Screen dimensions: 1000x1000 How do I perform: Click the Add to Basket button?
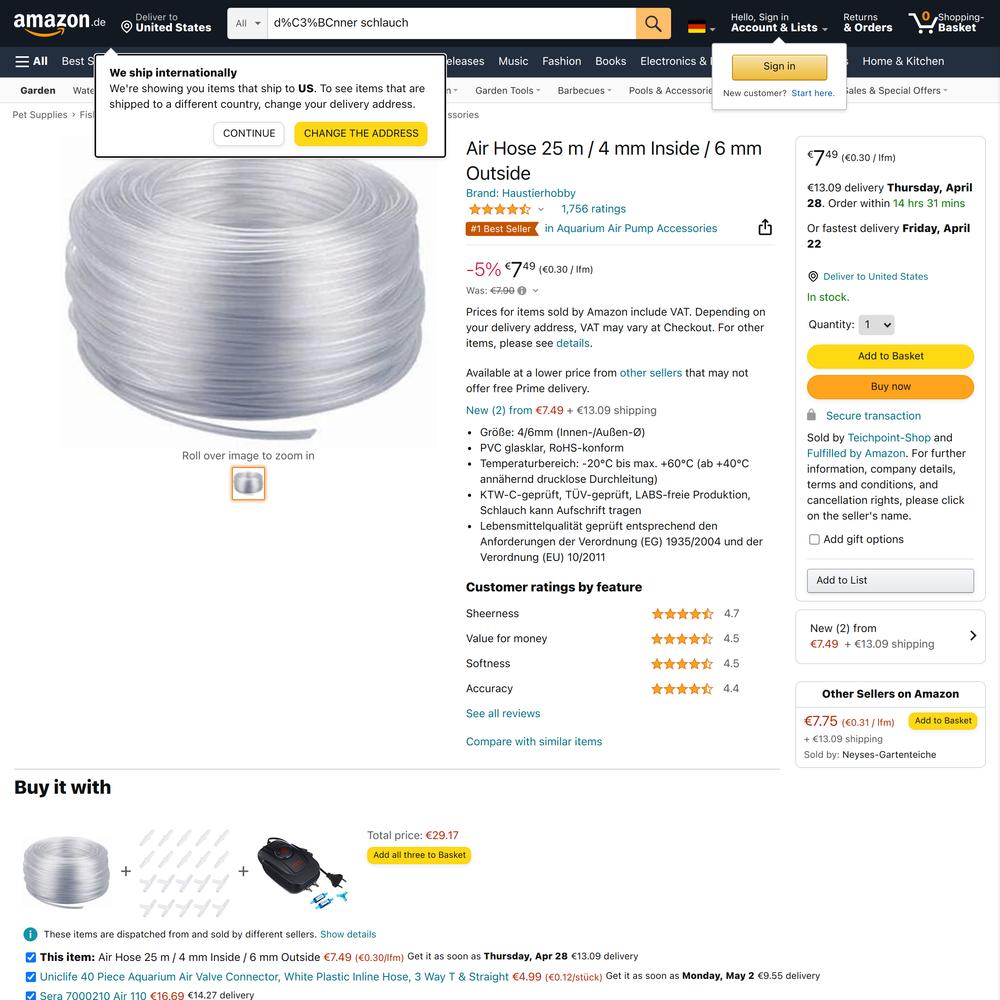click(890, 356)
